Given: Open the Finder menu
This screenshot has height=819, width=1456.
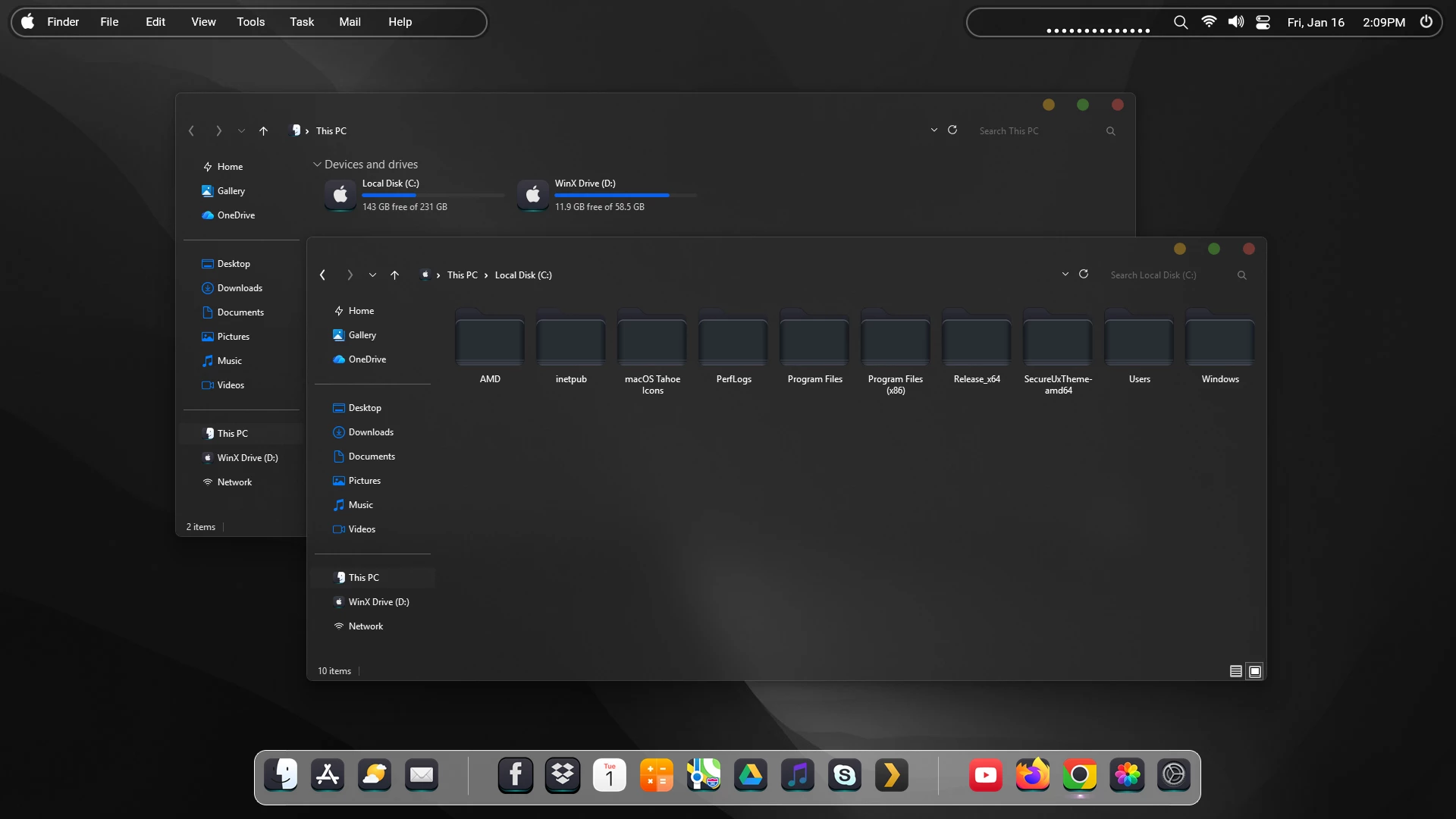Looking at the screenshot, I should pos(63,21).
